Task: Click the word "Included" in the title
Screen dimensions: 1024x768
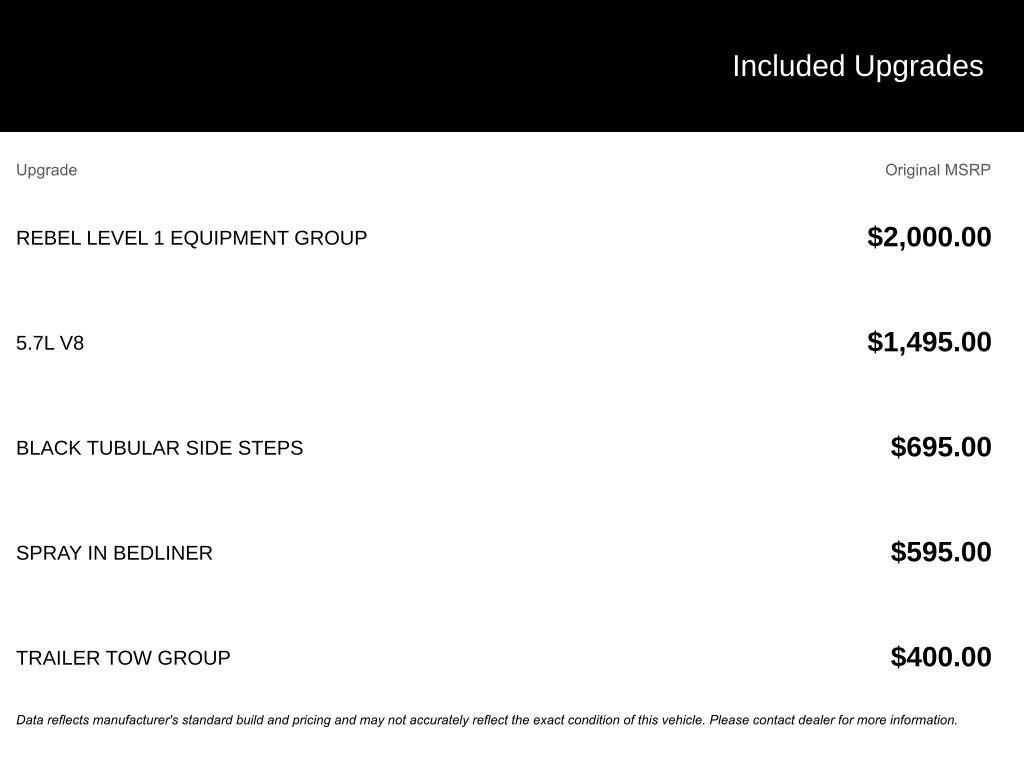Action: 789,66
